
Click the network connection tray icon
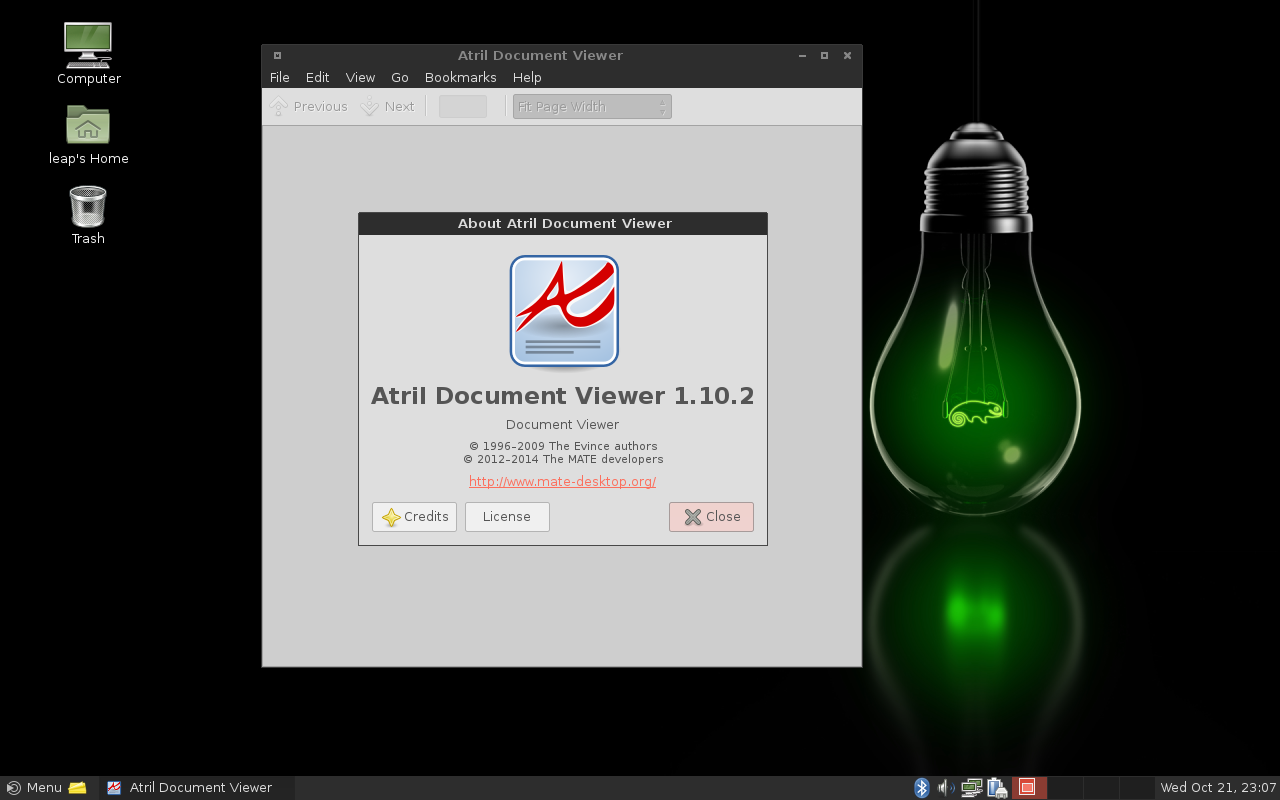pos(971,788)
